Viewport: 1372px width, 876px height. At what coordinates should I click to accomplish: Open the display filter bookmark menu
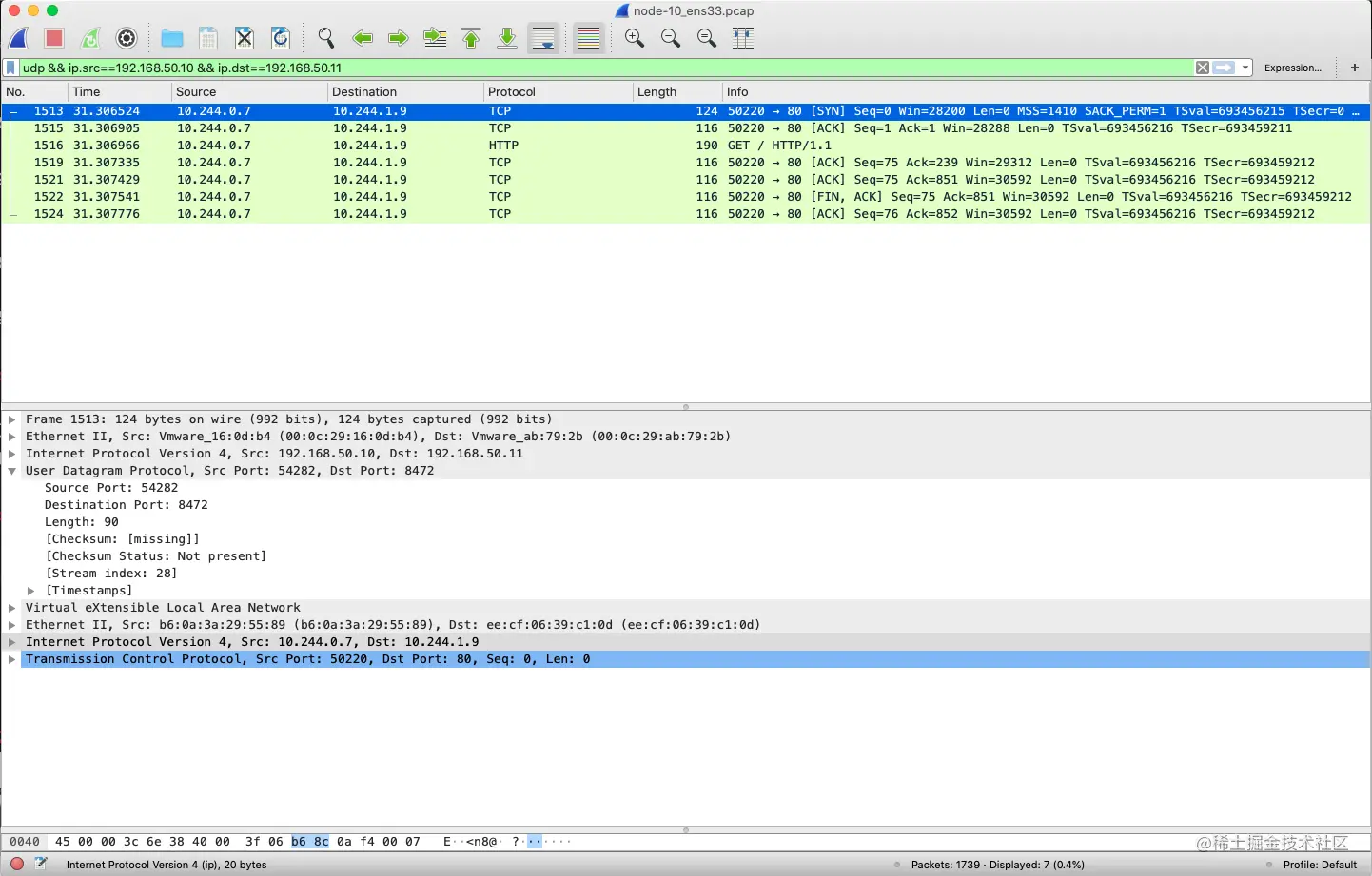[10, 68]
